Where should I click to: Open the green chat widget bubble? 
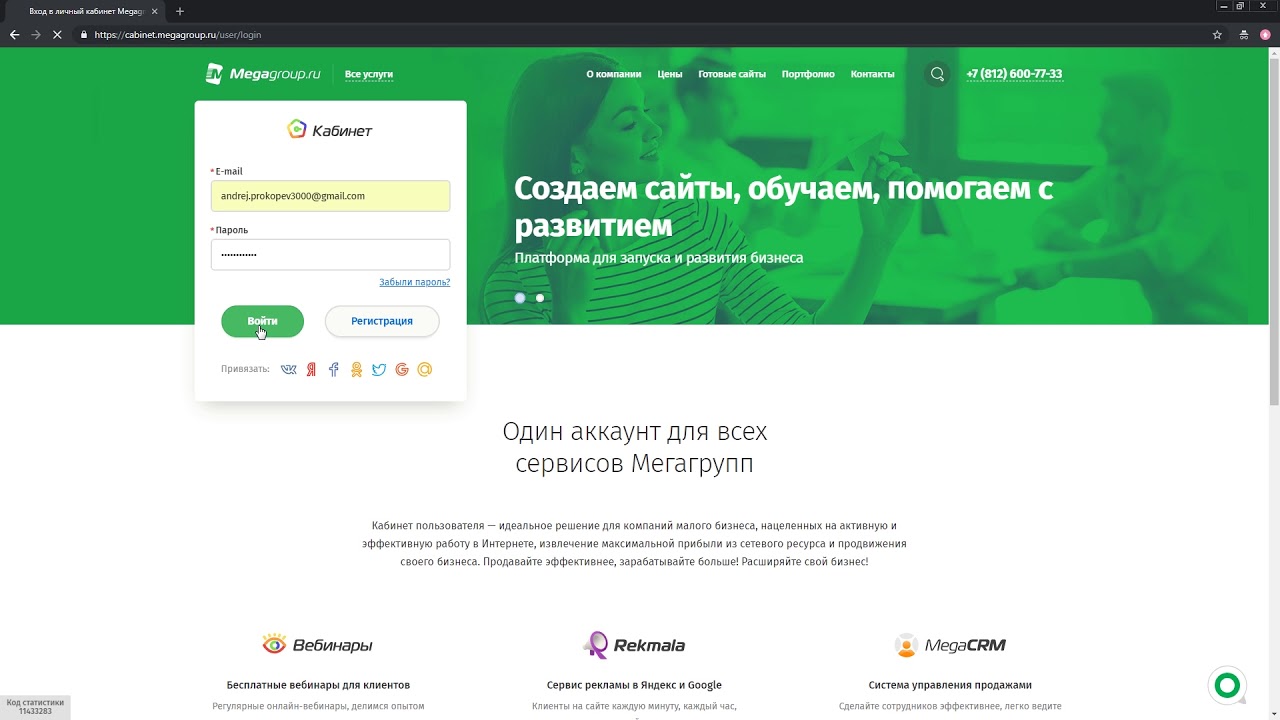point(1227,685)
